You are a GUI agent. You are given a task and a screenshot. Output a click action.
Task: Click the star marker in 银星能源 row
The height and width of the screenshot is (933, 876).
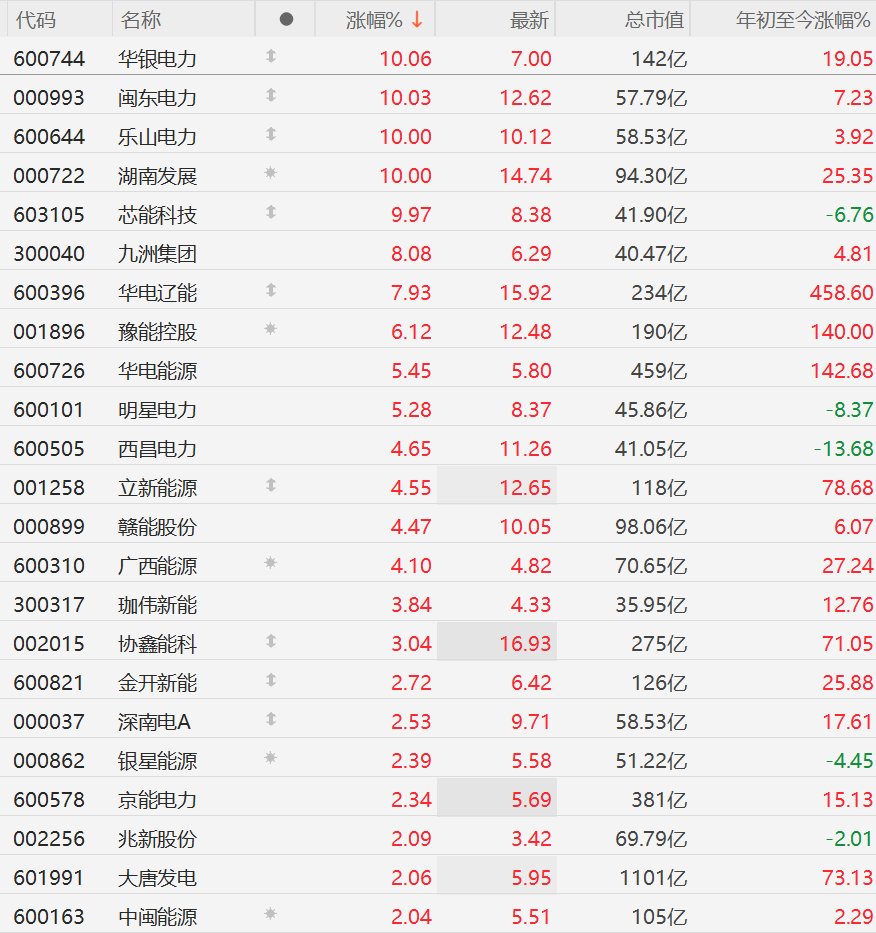270,758
